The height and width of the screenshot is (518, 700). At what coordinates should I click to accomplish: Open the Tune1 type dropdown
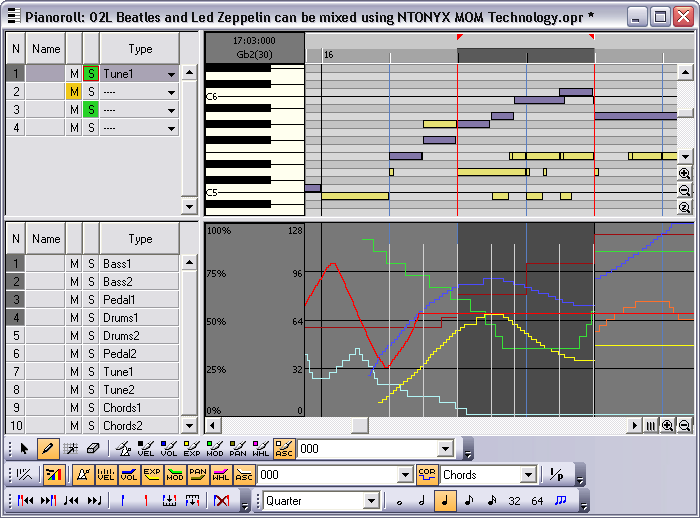[171, 74]
